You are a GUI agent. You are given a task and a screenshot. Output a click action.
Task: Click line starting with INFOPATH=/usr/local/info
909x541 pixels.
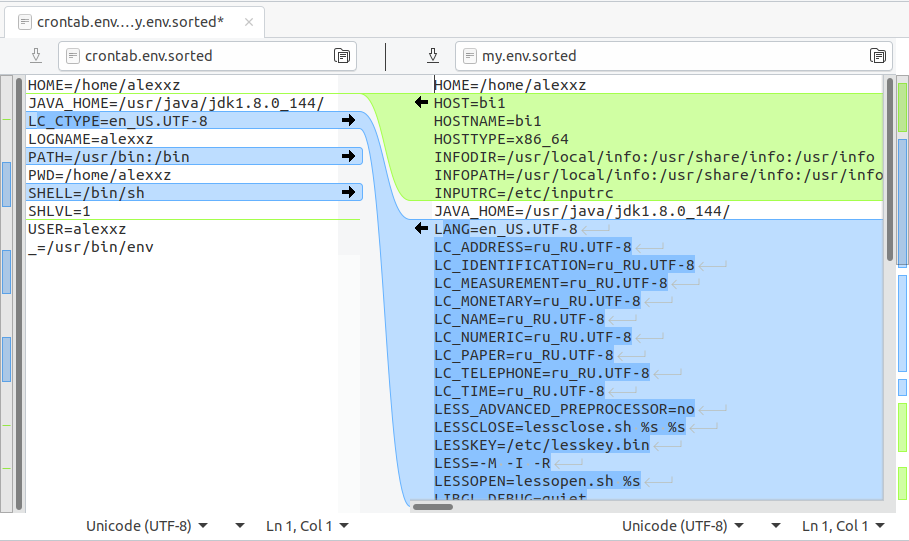coord(658,175)
